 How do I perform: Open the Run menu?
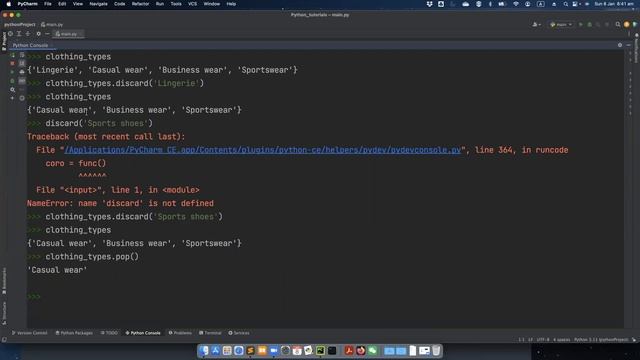coord(160,4)
